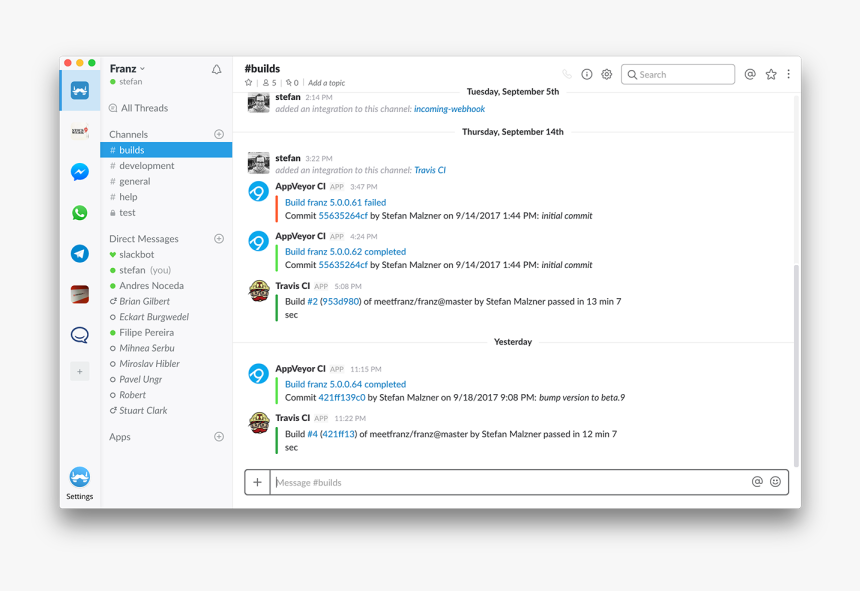Click Add a topic
Viewport: 860px width, 591px height.
(x=326, y=83)
